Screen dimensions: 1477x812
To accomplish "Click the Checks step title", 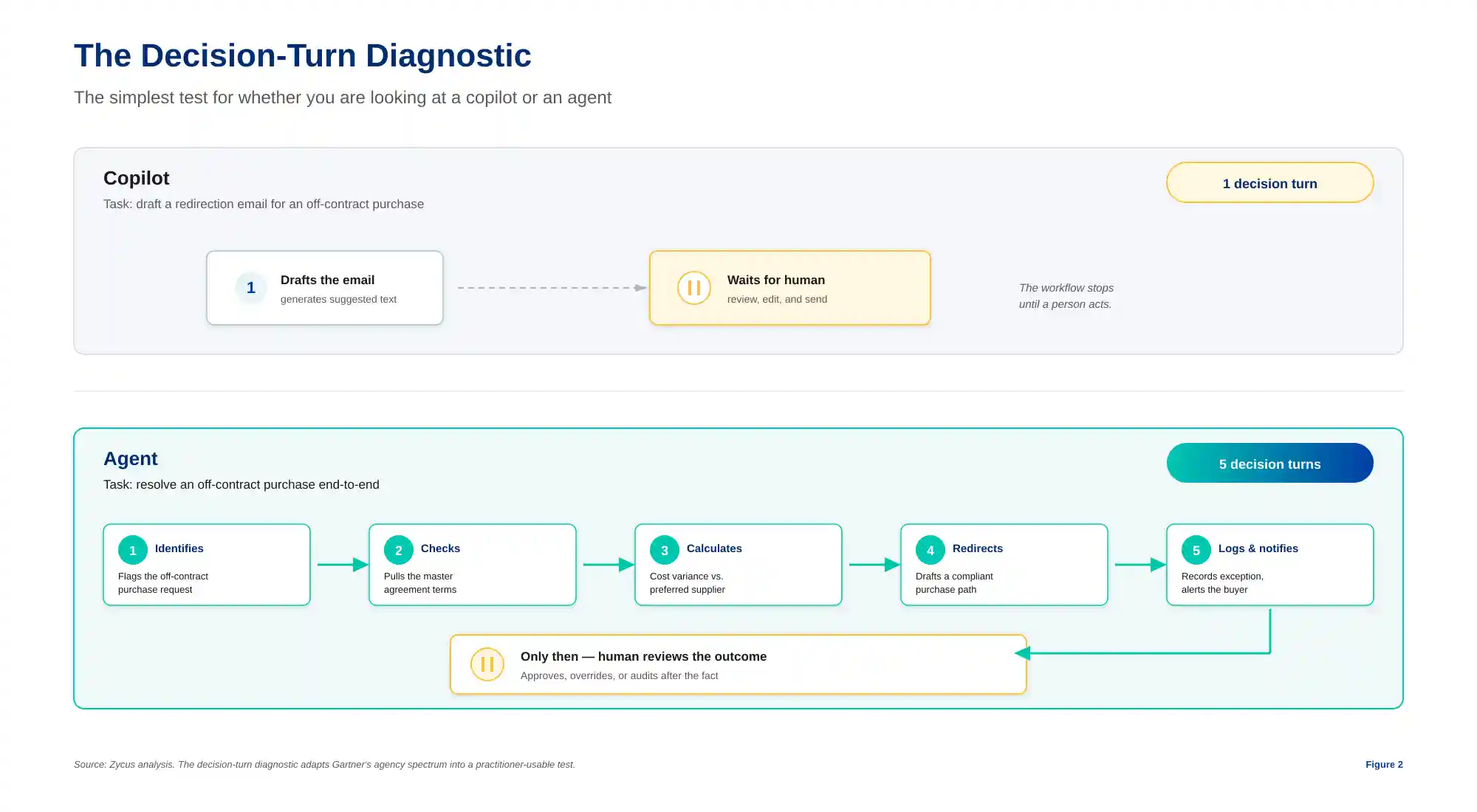I will [x=440, y=548].
